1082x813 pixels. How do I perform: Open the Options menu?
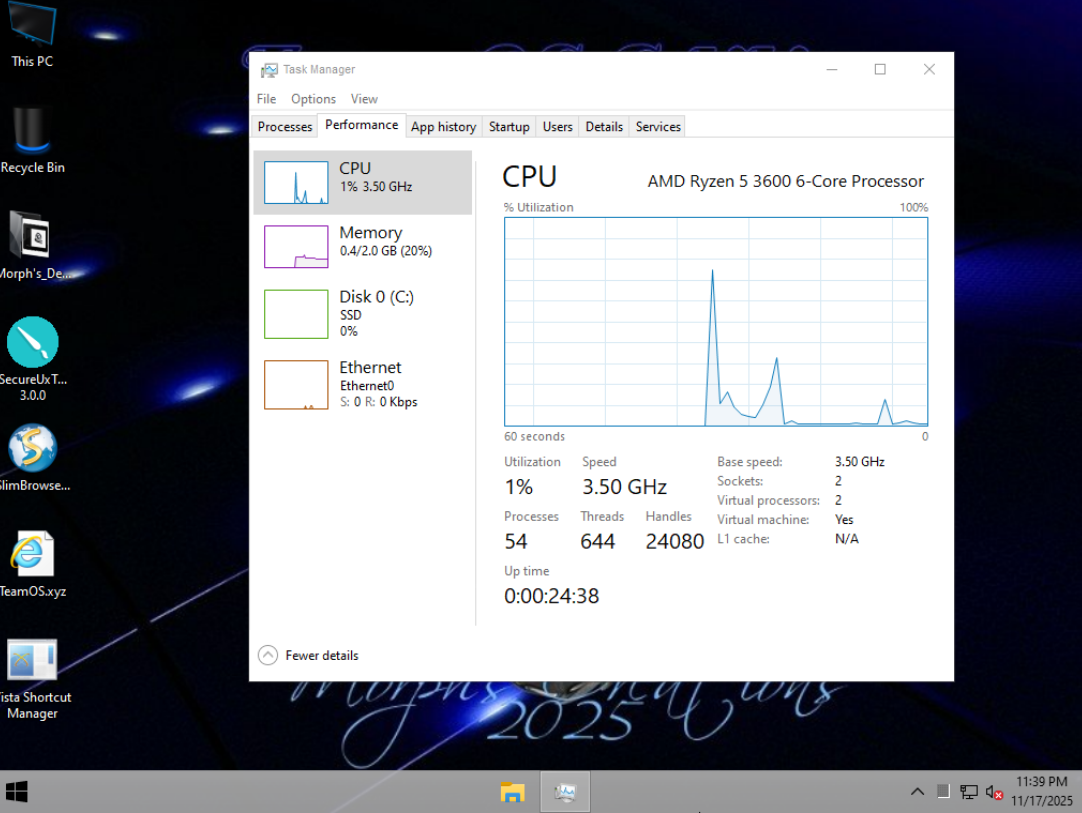pyautogui.click(x=313, y=99)
